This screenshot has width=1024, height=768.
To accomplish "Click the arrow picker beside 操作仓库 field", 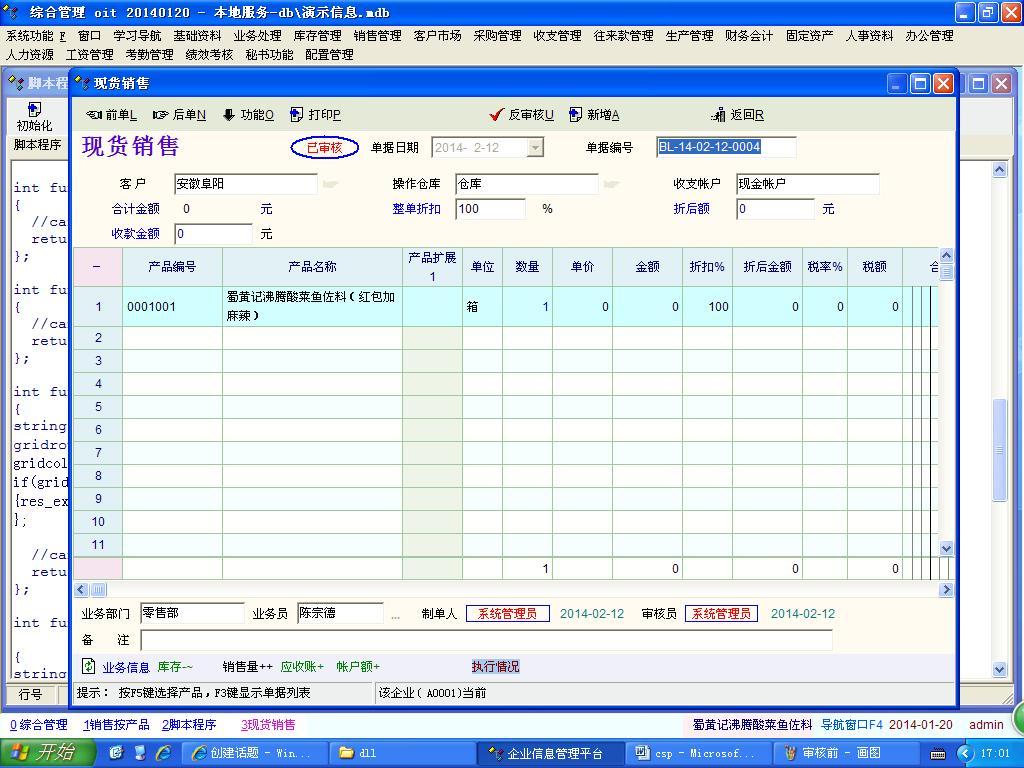I will click(x=611, y=184).
